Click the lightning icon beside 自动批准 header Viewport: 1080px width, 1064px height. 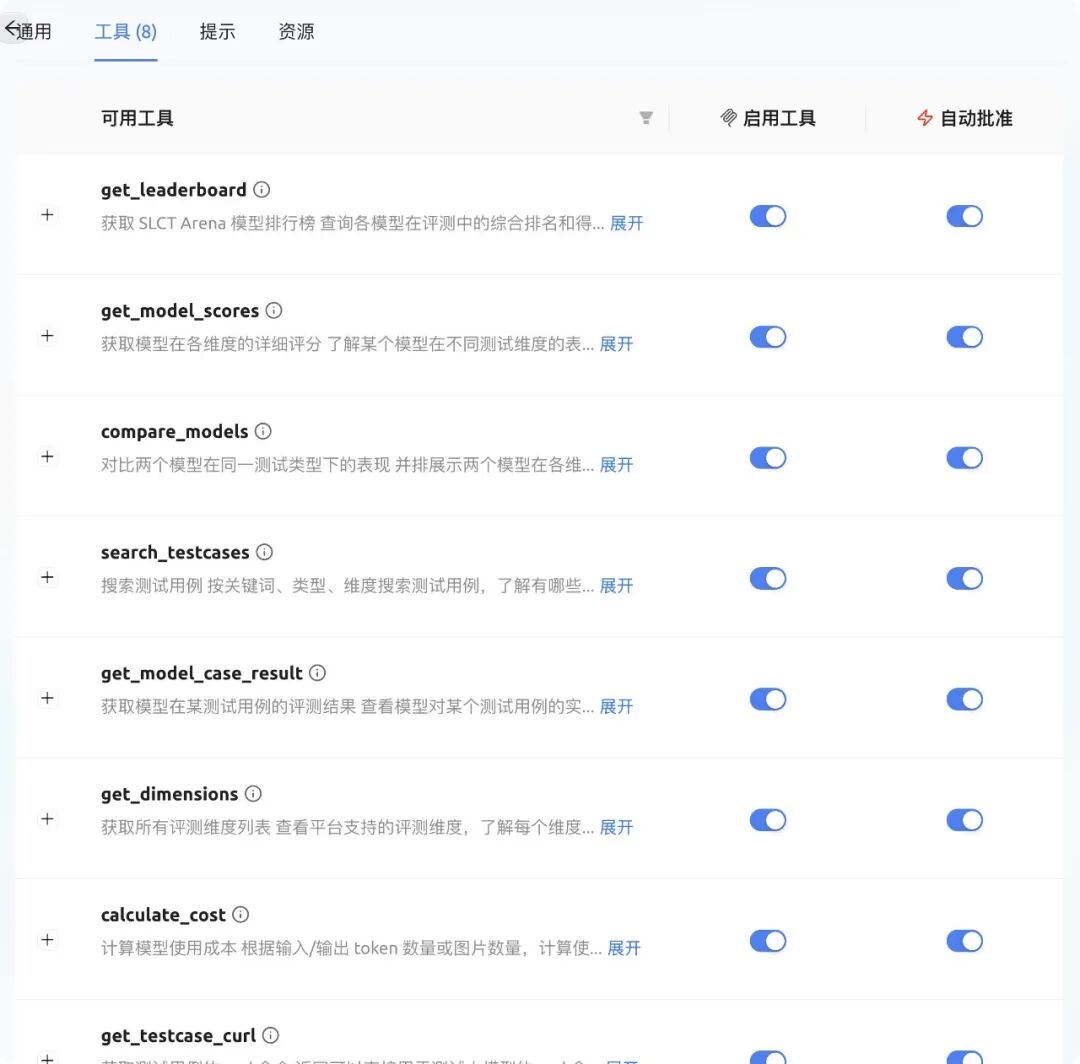pyautogui.click(x=925, y=118)
